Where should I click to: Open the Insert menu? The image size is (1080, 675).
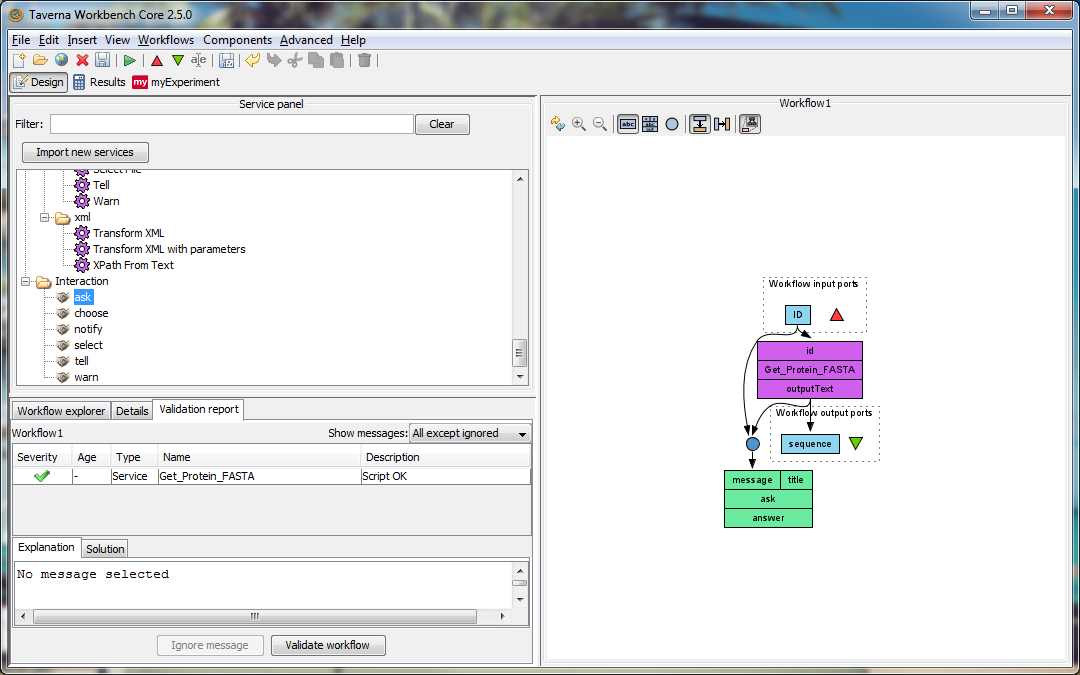82,40
